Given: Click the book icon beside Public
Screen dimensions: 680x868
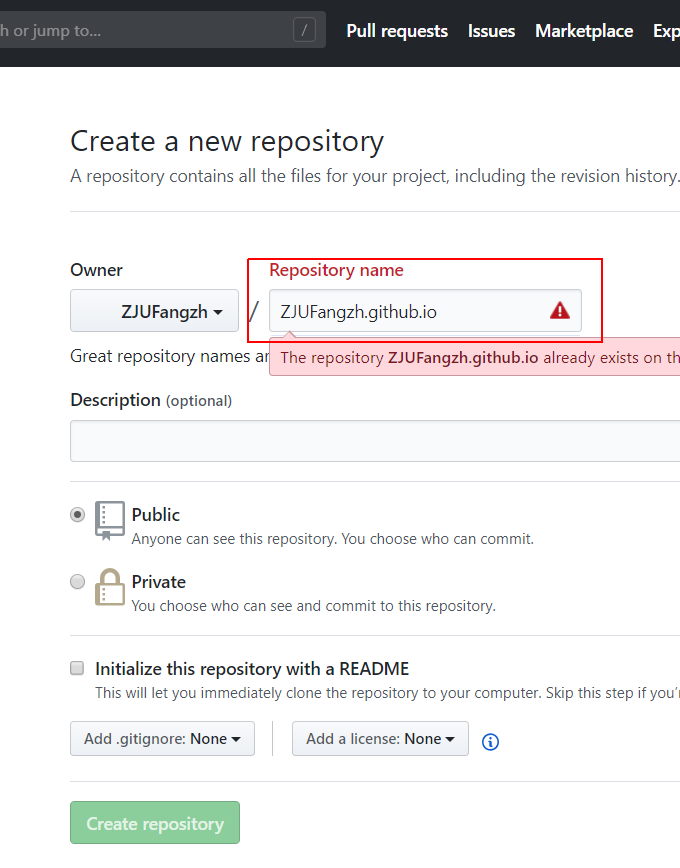Looking at the screenshot, I should click(110, 520).
